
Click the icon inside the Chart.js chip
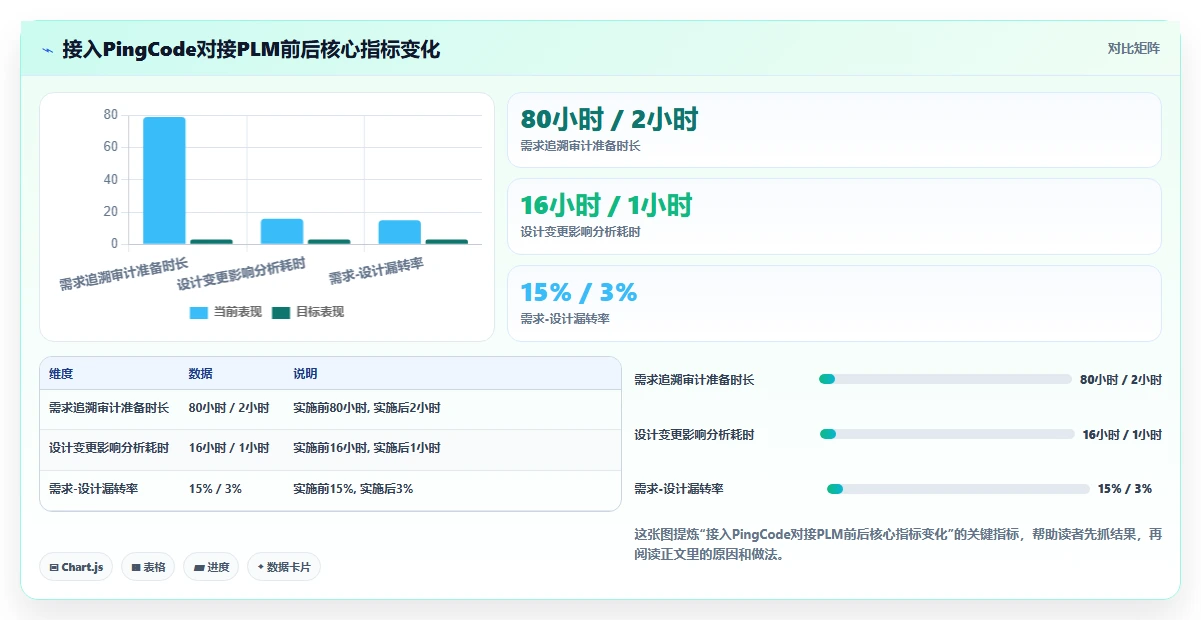click(x=54, y=567)
